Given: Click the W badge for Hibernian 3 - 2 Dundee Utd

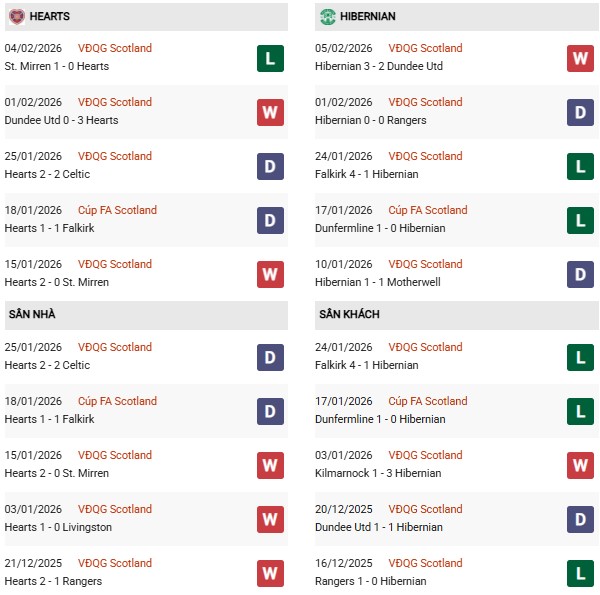Looking at the screenshot, I should (581, 58).
